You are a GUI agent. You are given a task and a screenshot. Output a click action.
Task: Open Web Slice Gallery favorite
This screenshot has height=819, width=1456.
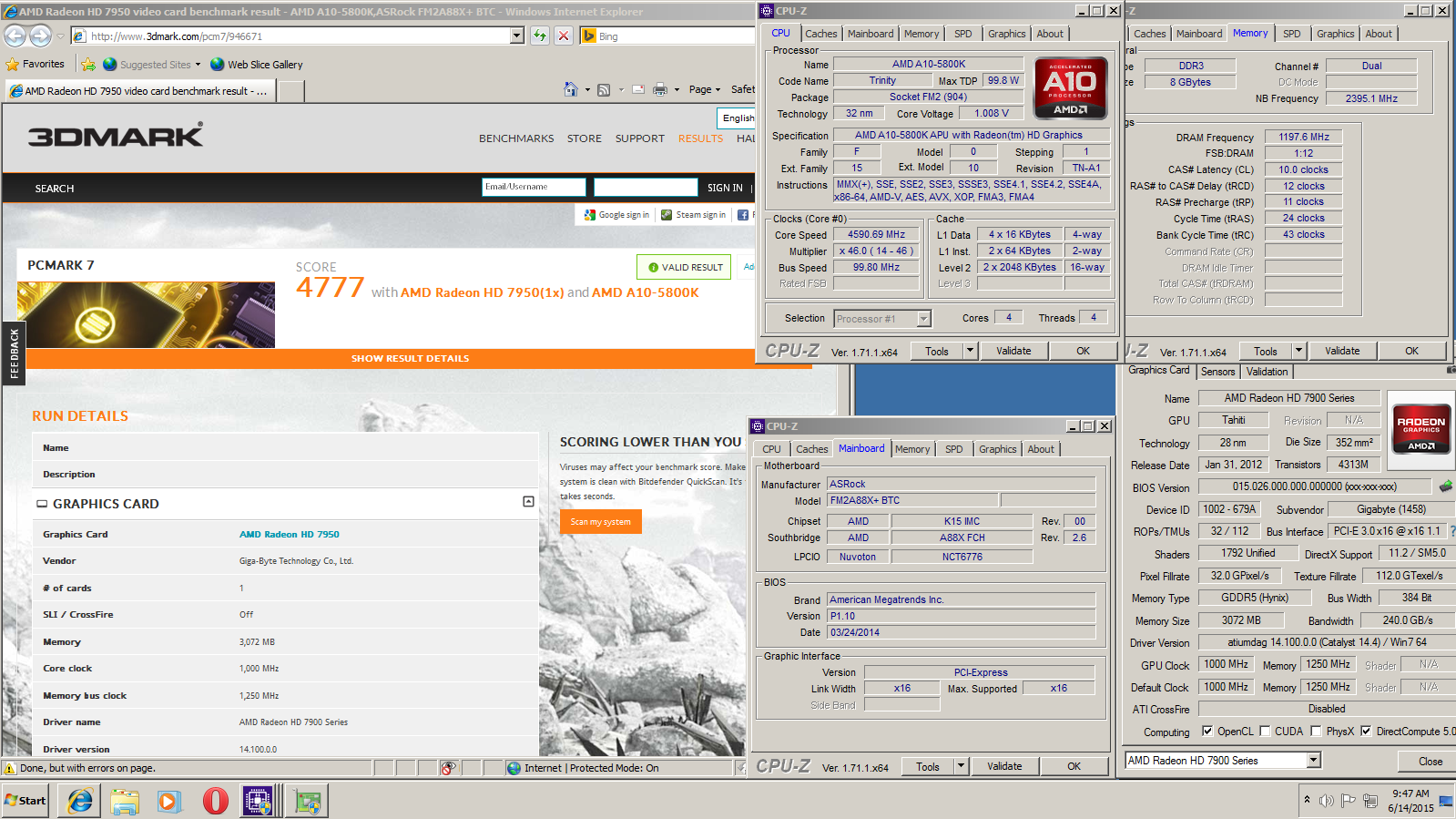[257, 65]
